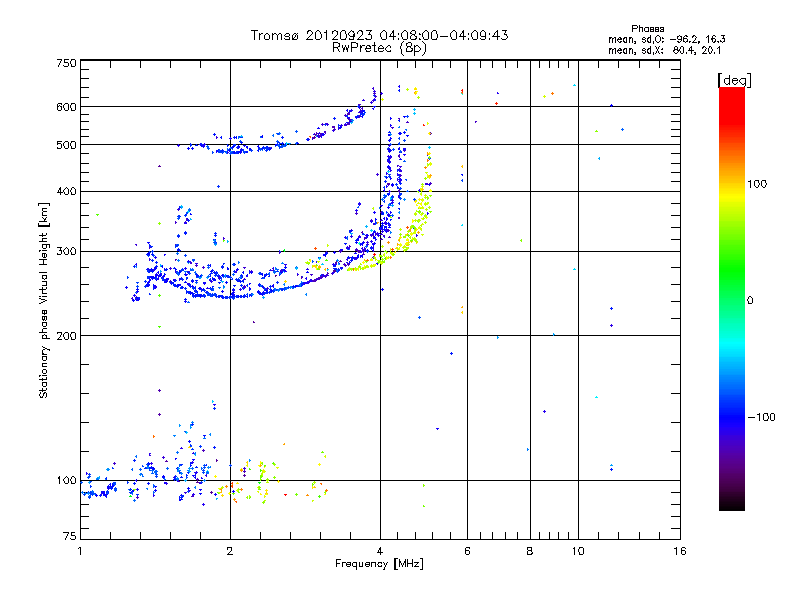Click the y-axis '75' tick label
Screen dimensions: 800x600
coord(70,536)
